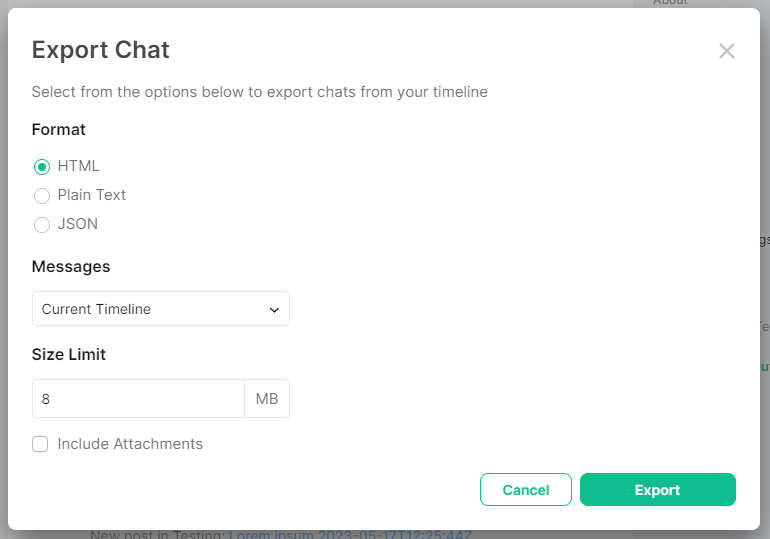Focus the Size Limit number field
Image resolution: width=770 pixels, height=539 pixels.
coord(138,399)
